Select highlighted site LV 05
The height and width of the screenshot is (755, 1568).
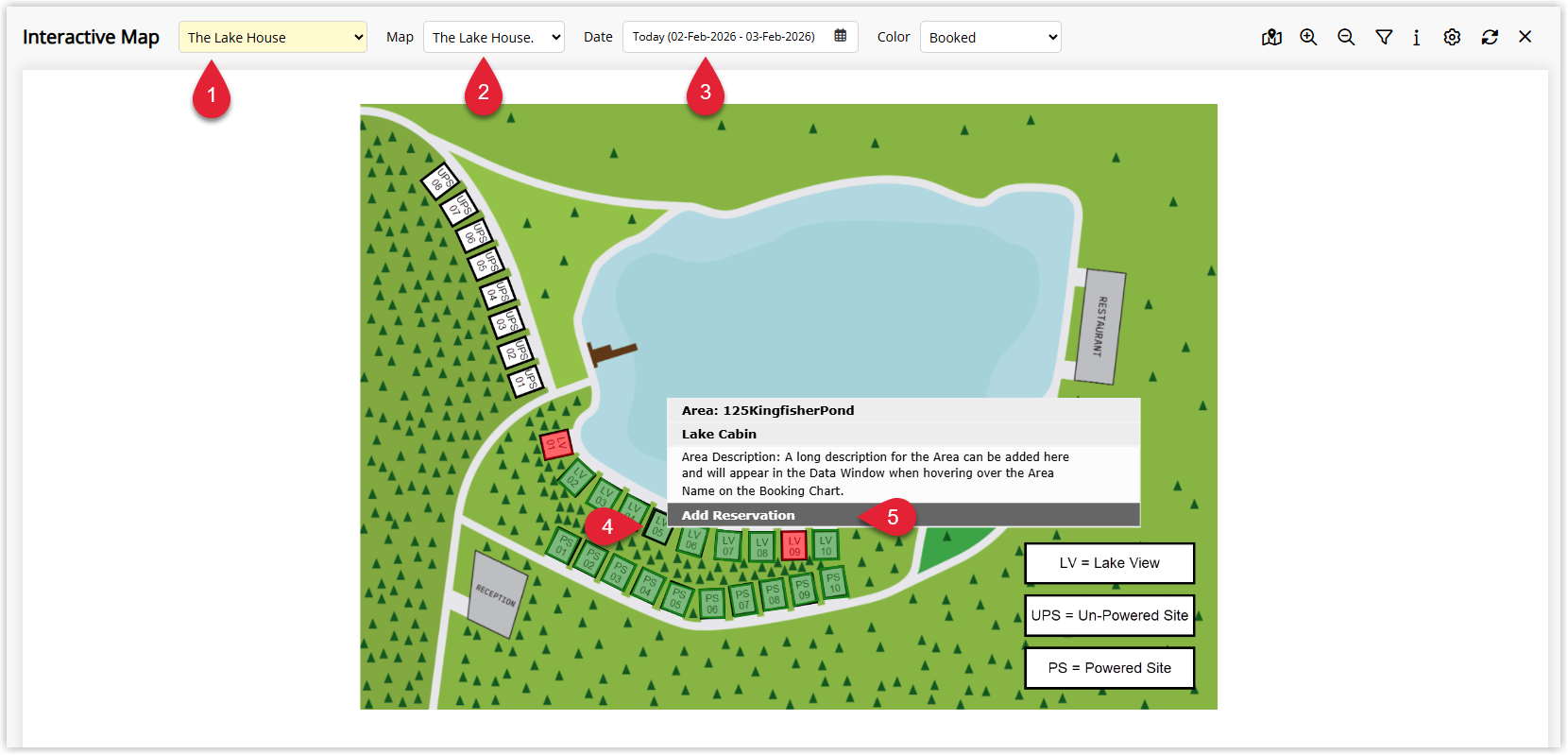[658, 525]
